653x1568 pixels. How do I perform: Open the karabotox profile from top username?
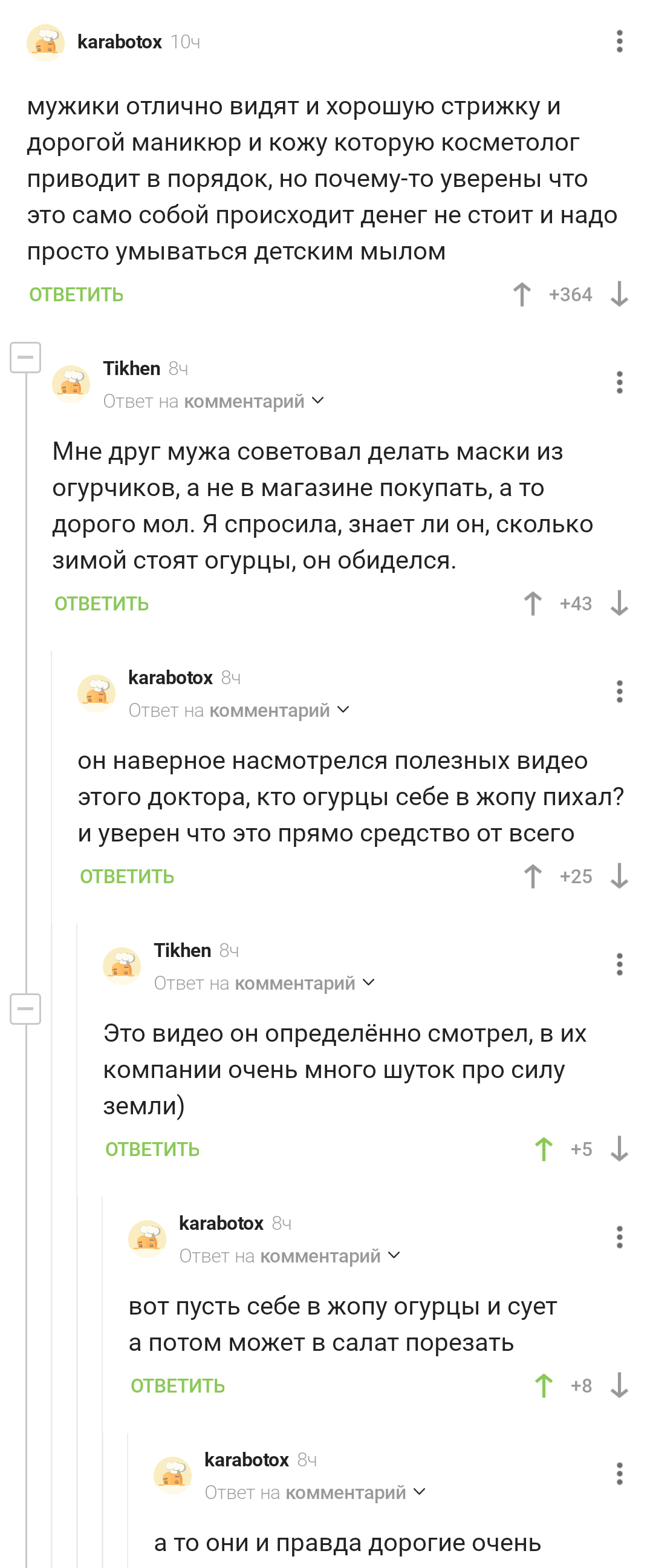point(119,42)
